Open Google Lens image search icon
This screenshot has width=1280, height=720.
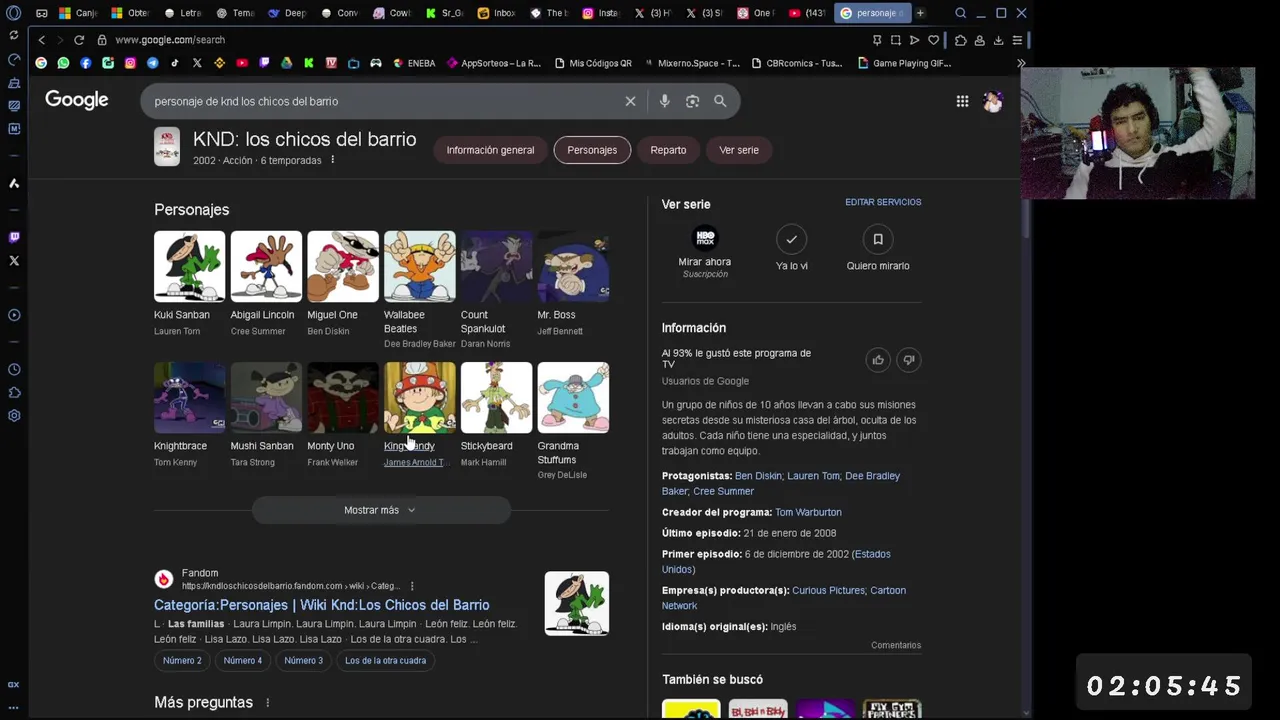692,101
